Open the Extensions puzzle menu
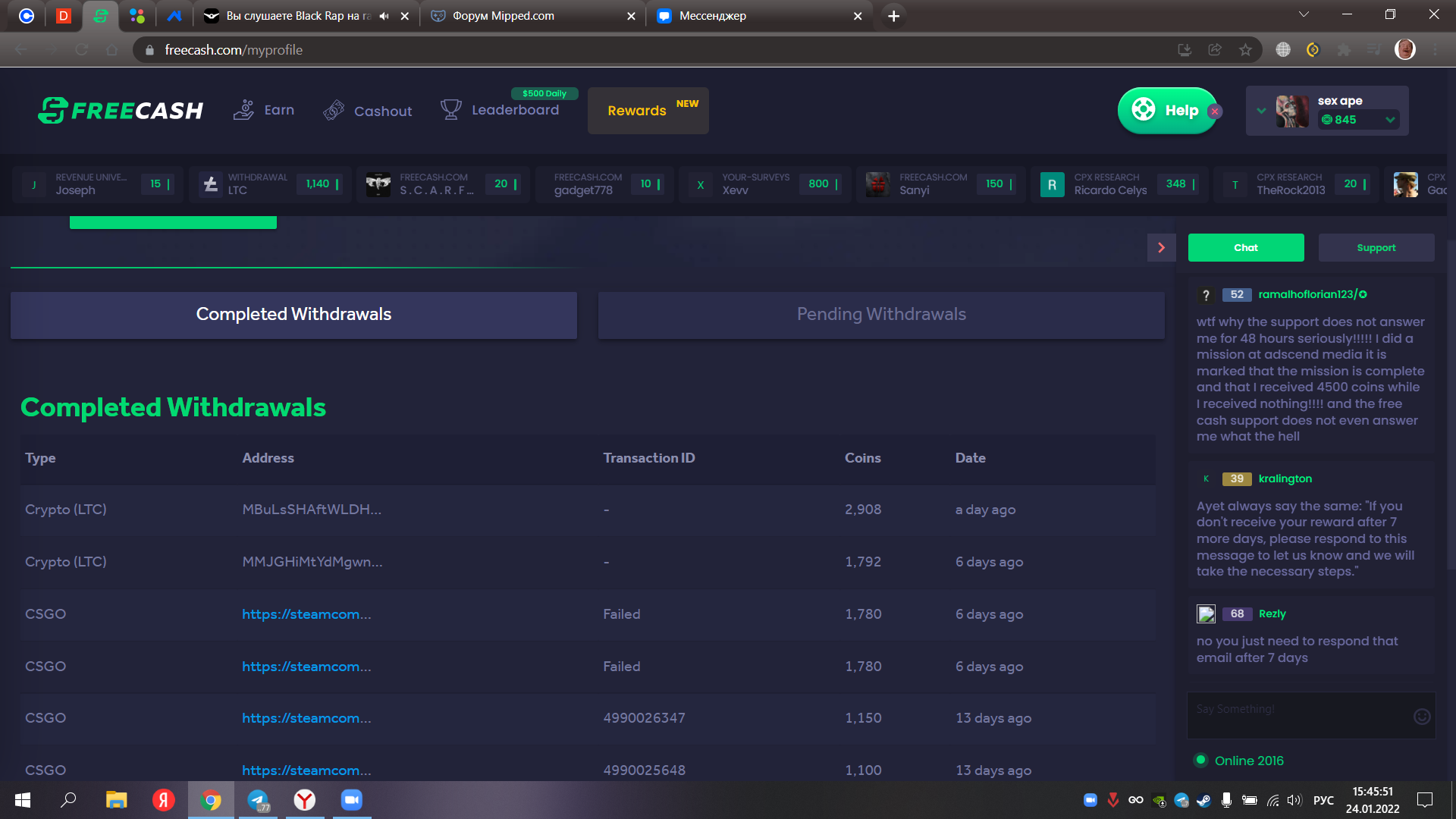1456x819 pixels. click(x=1344, y=50)
